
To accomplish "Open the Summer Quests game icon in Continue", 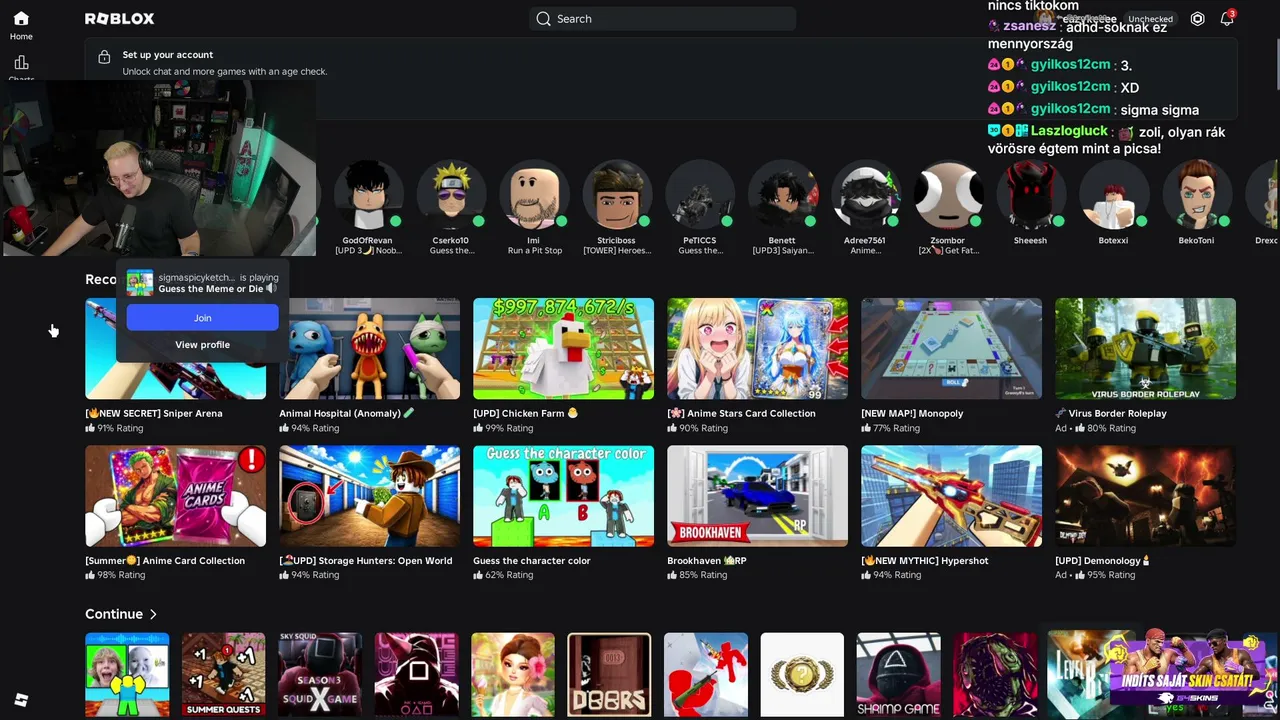I will pyautogui.click(x=224, y=675).
